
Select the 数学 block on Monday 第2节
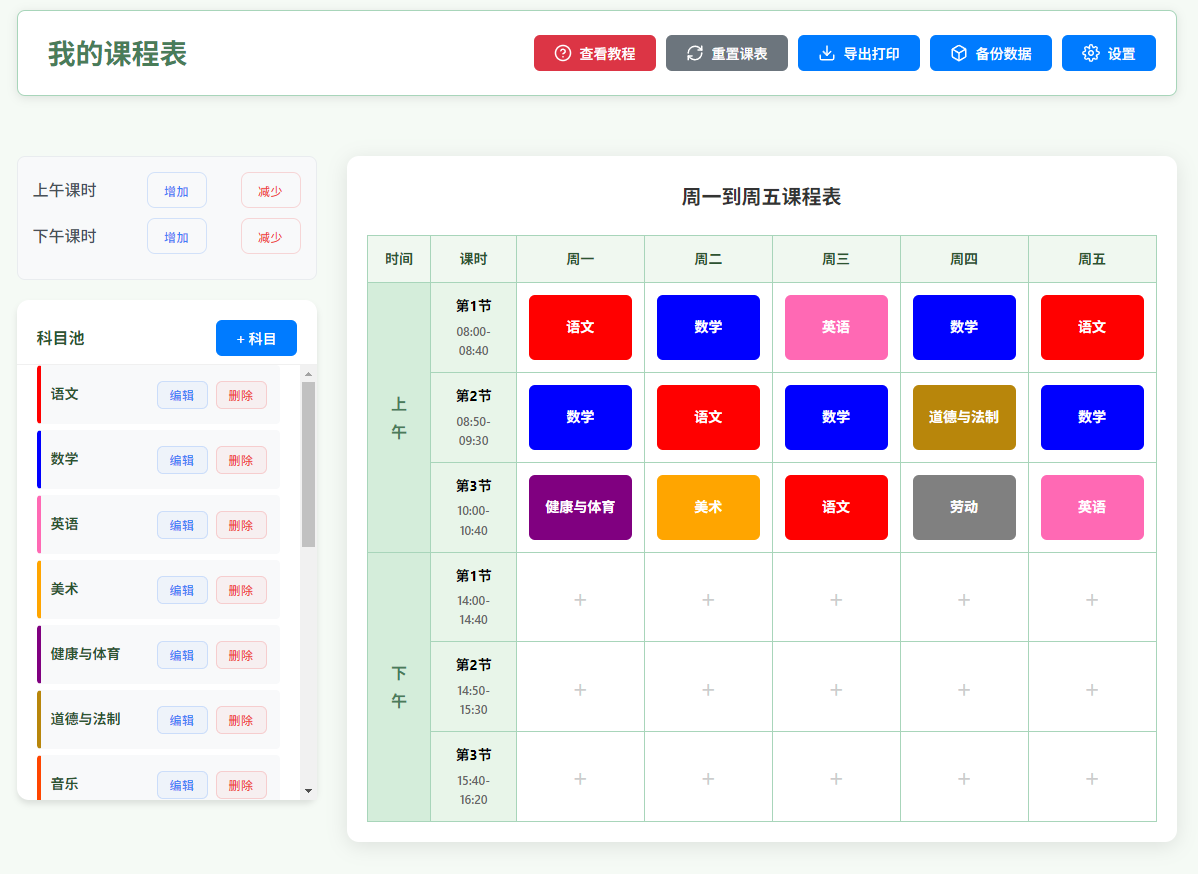pos(580,417)
